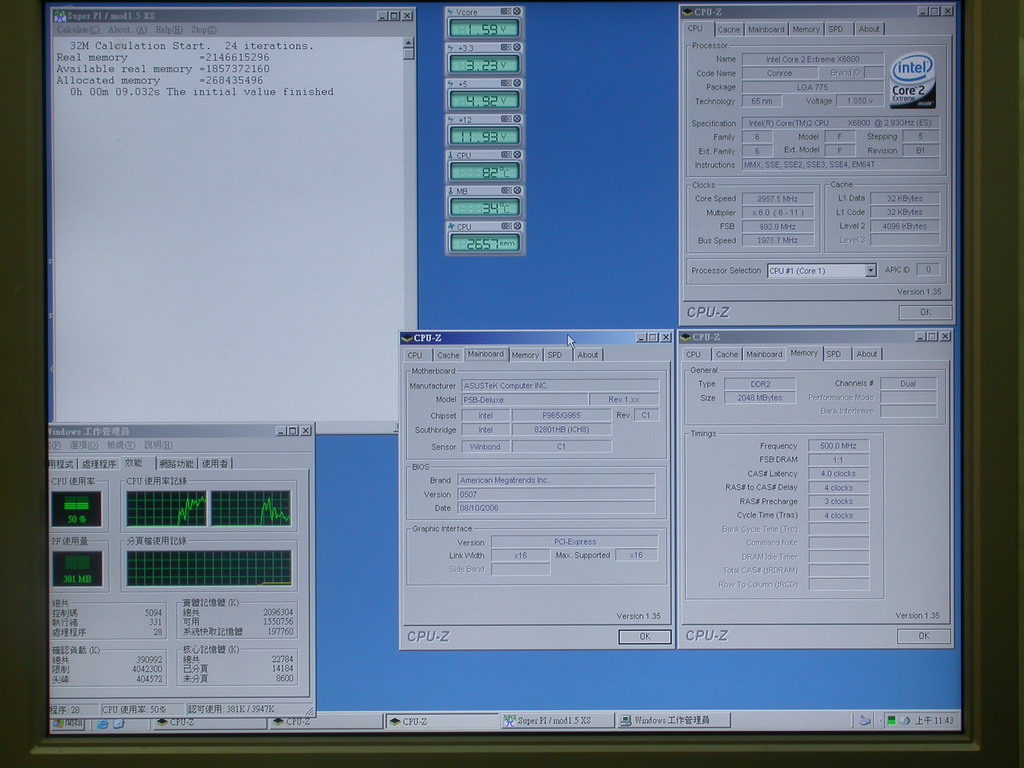Click the FSB:DRAM 1:1 field
The height and width of the screenshot is (768, 1024).
point(838,460)
